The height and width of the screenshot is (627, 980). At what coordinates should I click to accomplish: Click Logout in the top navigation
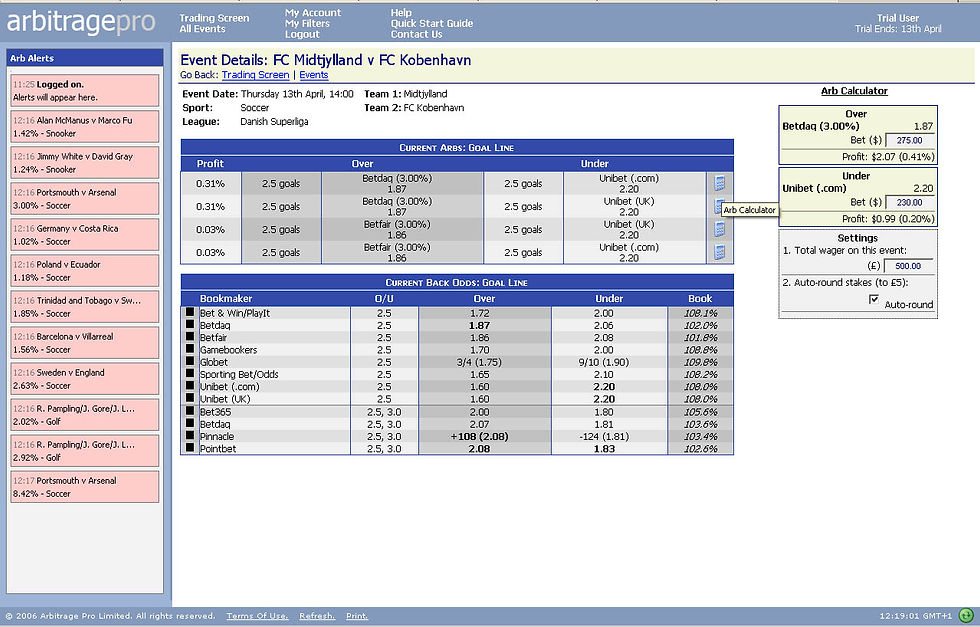click(x=302, y=34)
